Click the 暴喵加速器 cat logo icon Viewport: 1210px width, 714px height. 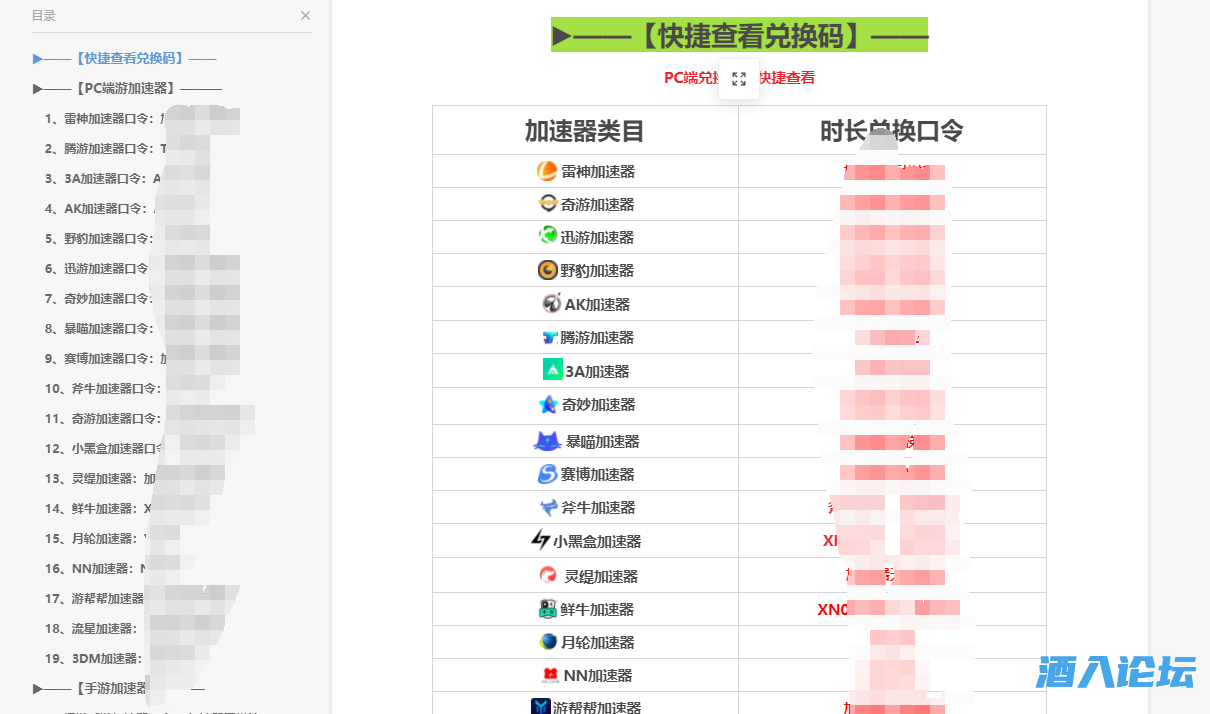point(546,441)
